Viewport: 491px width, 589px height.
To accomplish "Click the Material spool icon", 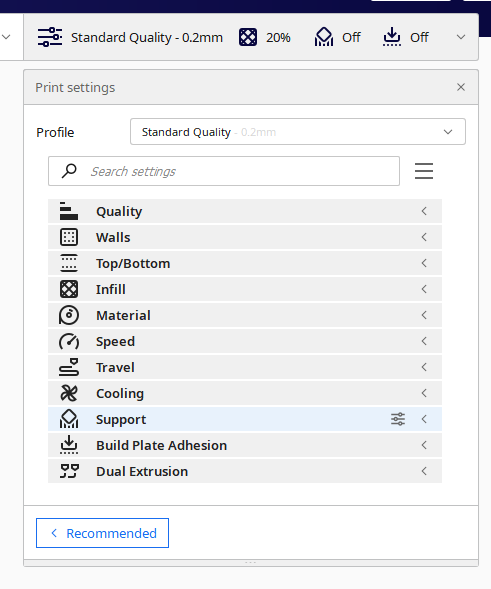I will (x=69, y=315).
